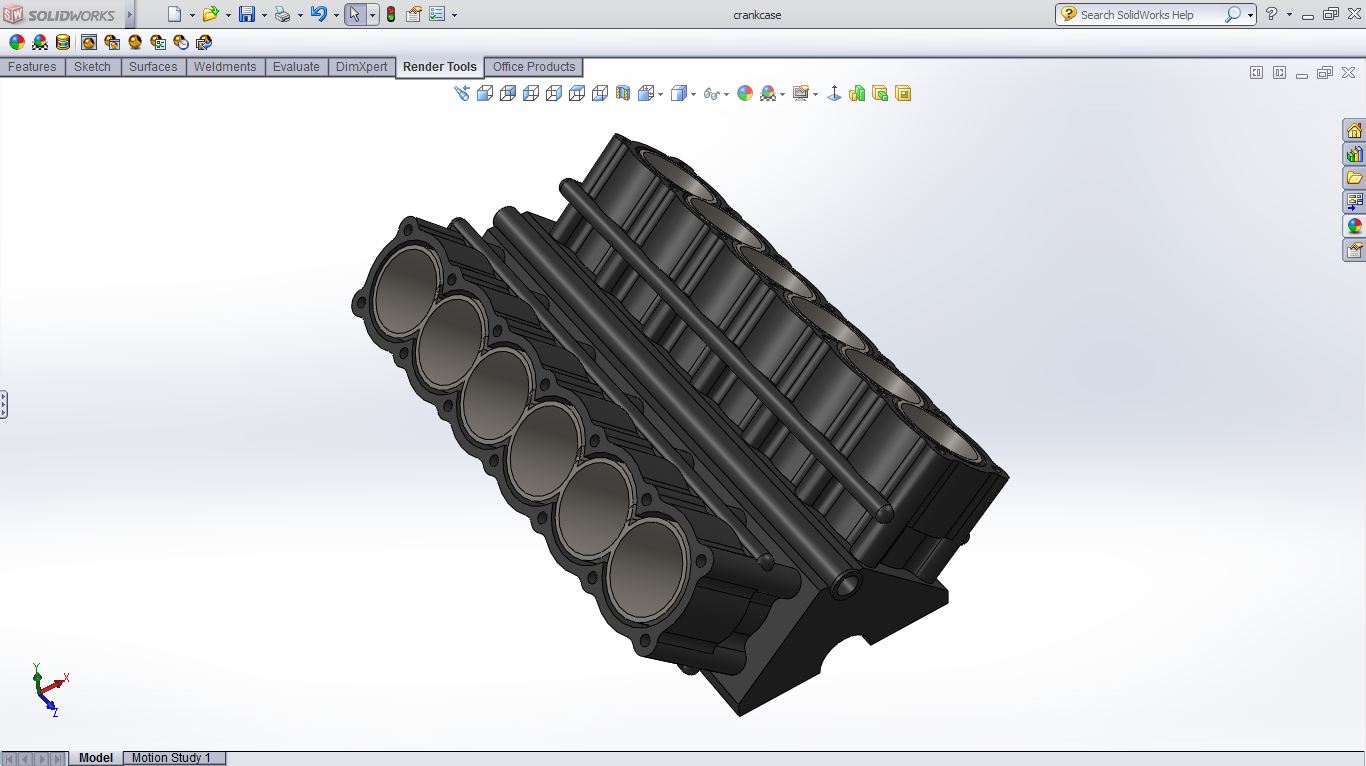Open Design Library icon in task pane
The height and width of the screenshot is (766, 1366).
(1354, 155)
